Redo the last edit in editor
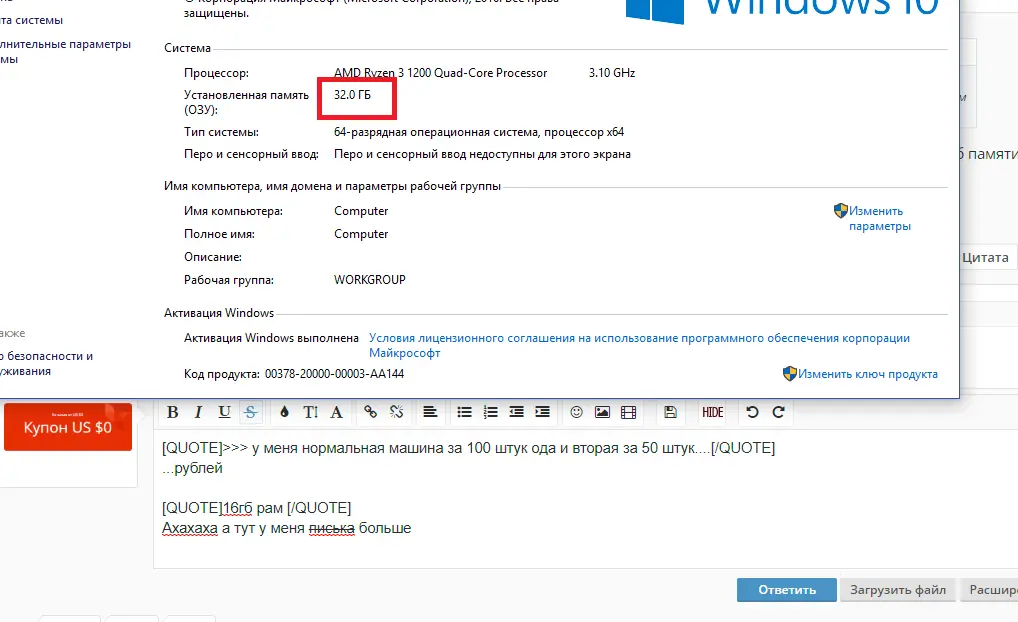This screenshot has height=622, width=1018. (778, 412)
